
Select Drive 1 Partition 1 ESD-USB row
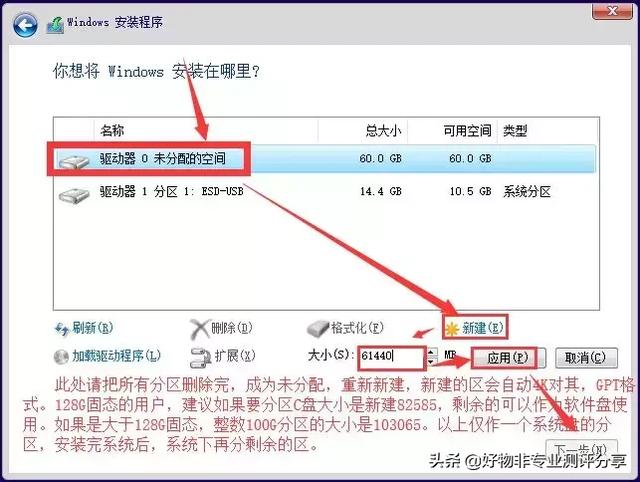(x=324, y=191)
